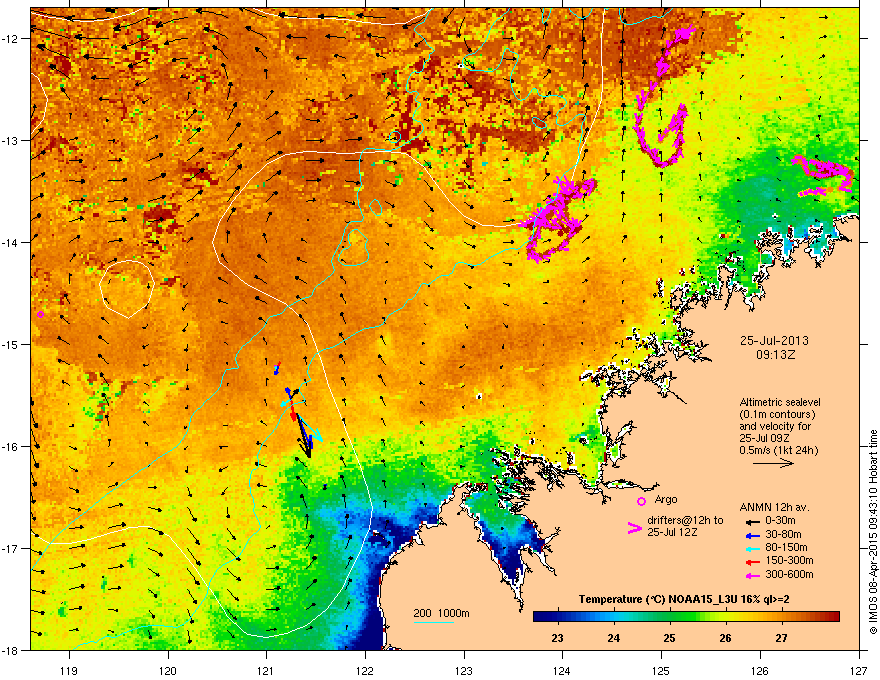Click the '200 1000m' isobath label
Image resolution: width=880 pixels, height=680 pixels.
coord(441,613)
